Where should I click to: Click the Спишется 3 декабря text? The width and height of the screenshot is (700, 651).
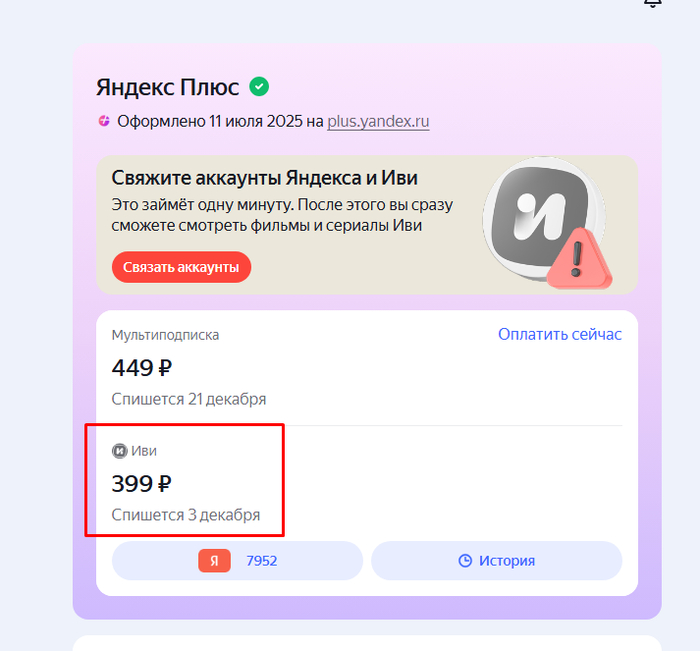185,515
